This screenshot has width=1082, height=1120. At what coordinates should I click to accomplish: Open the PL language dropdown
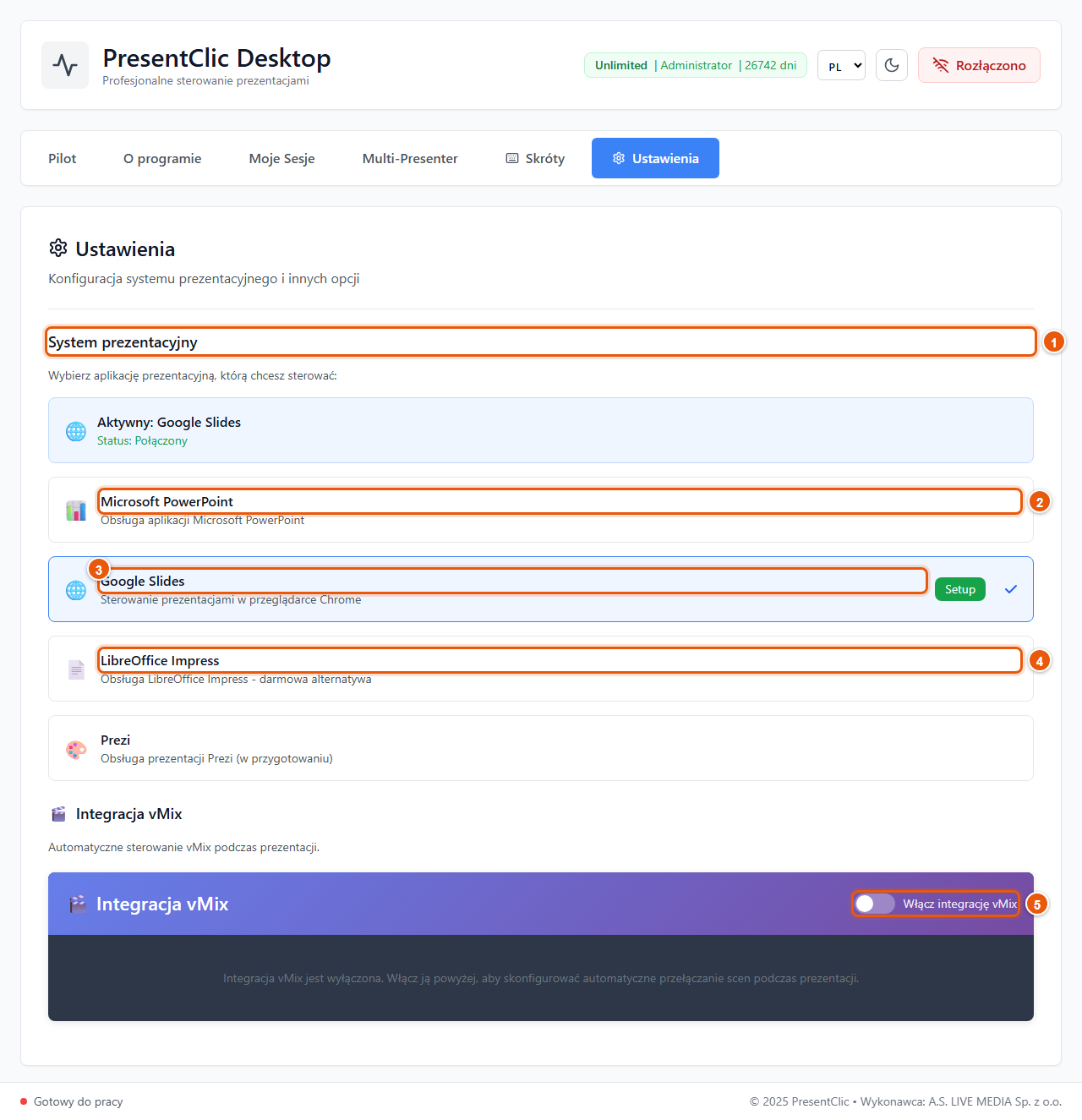(841, 66)
